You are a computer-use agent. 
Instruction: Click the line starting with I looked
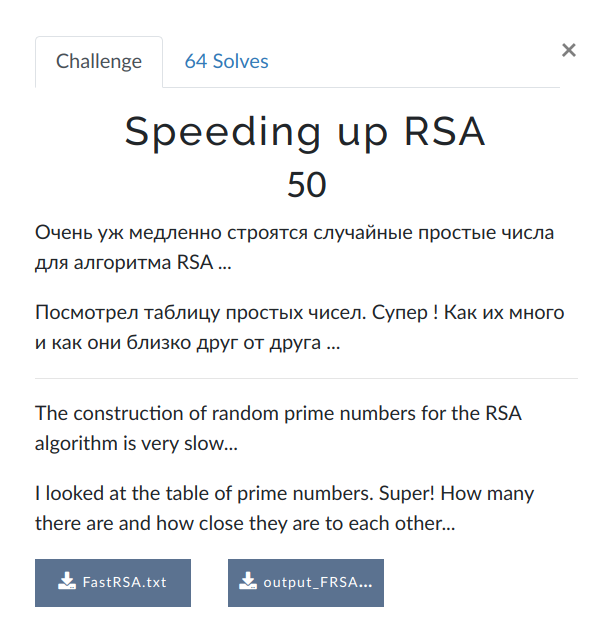point(284,494)
